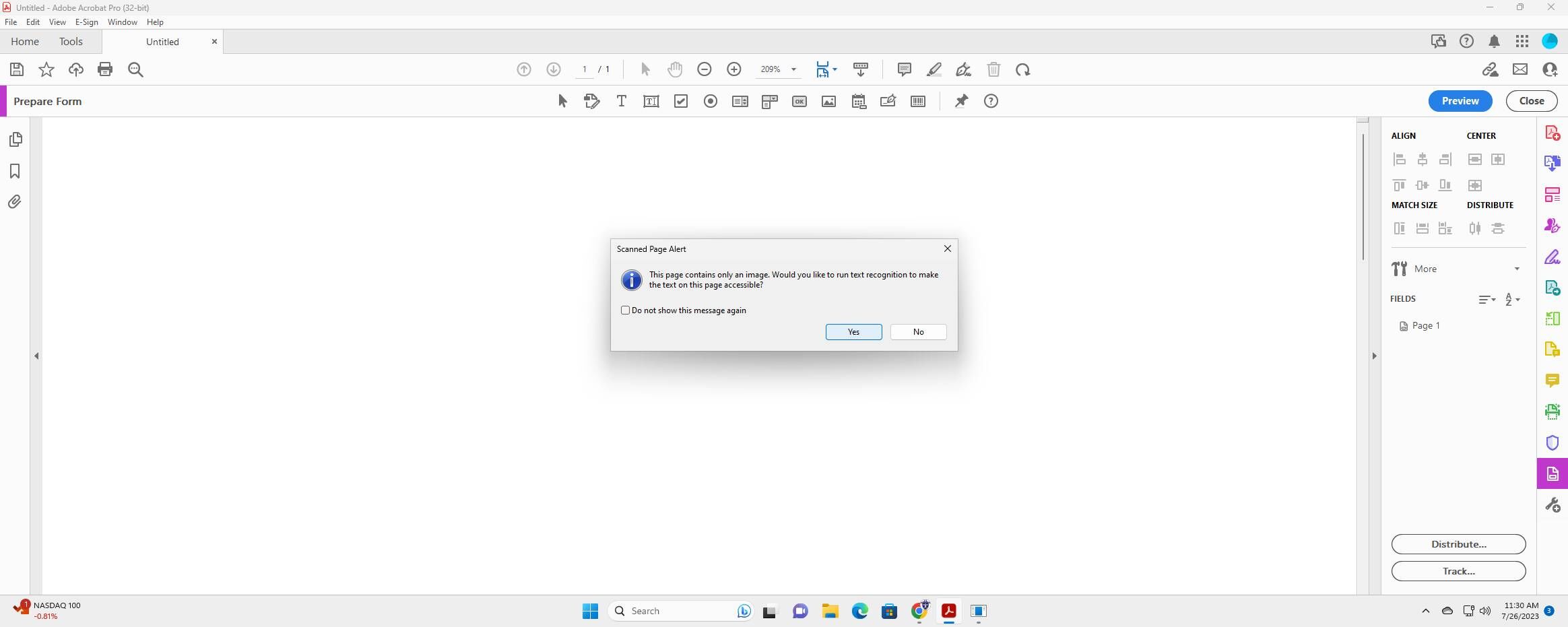Open page thumbnails panel icon

(15, 139)
